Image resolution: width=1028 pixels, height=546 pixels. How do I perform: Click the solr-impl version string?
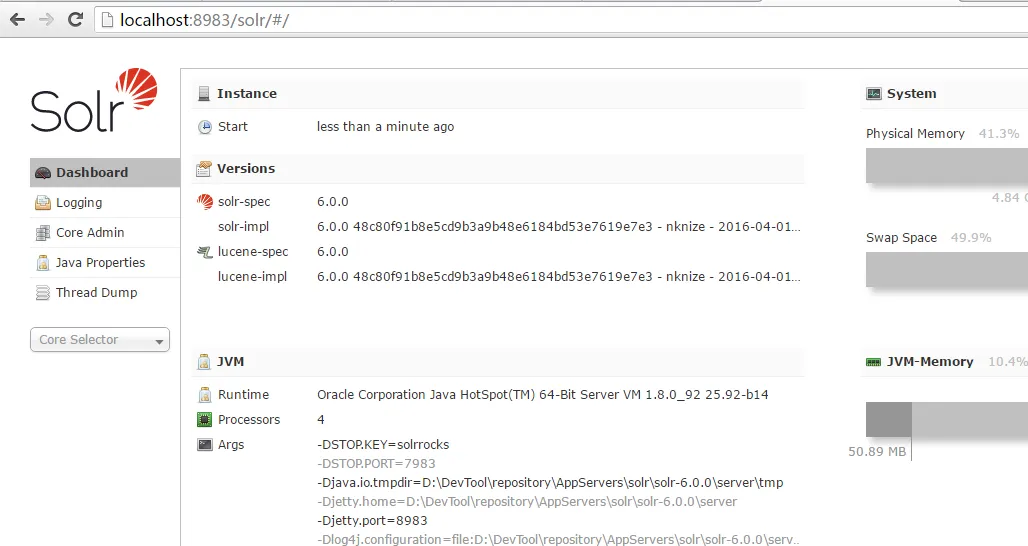click(559, 227)
